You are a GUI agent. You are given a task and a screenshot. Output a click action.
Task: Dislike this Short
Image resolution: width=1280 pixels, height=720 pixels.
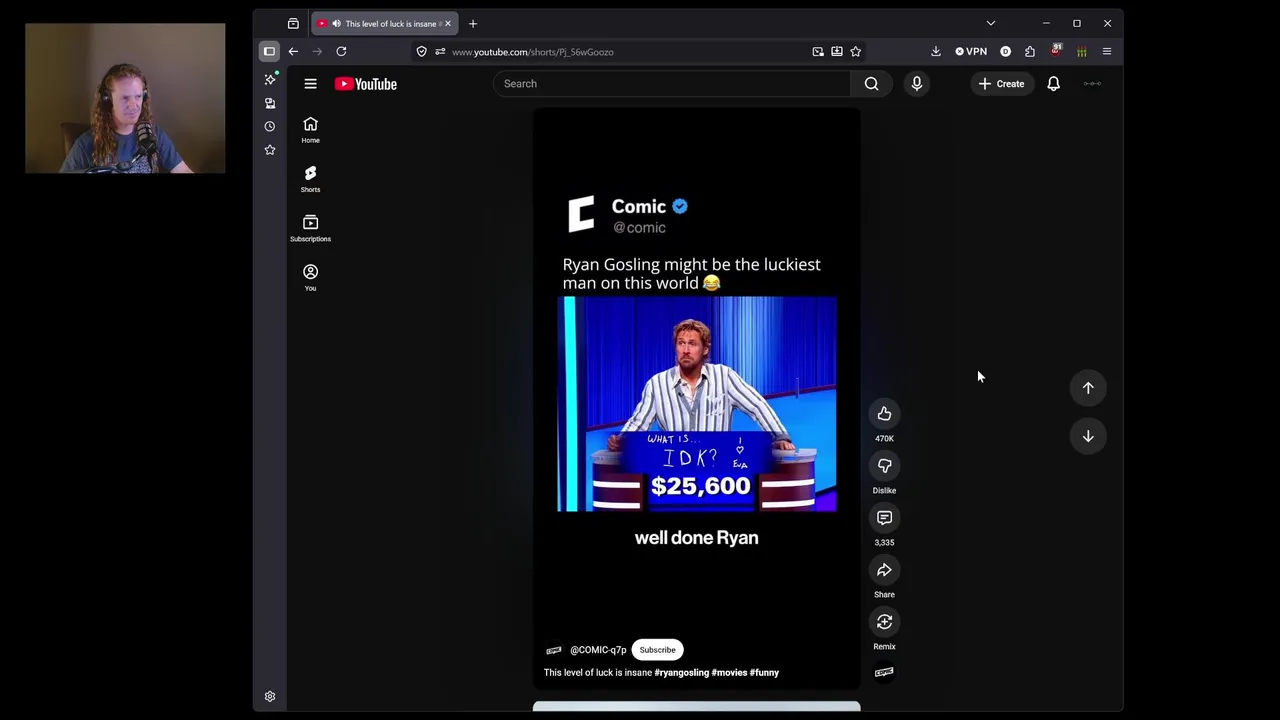[884, 466]
